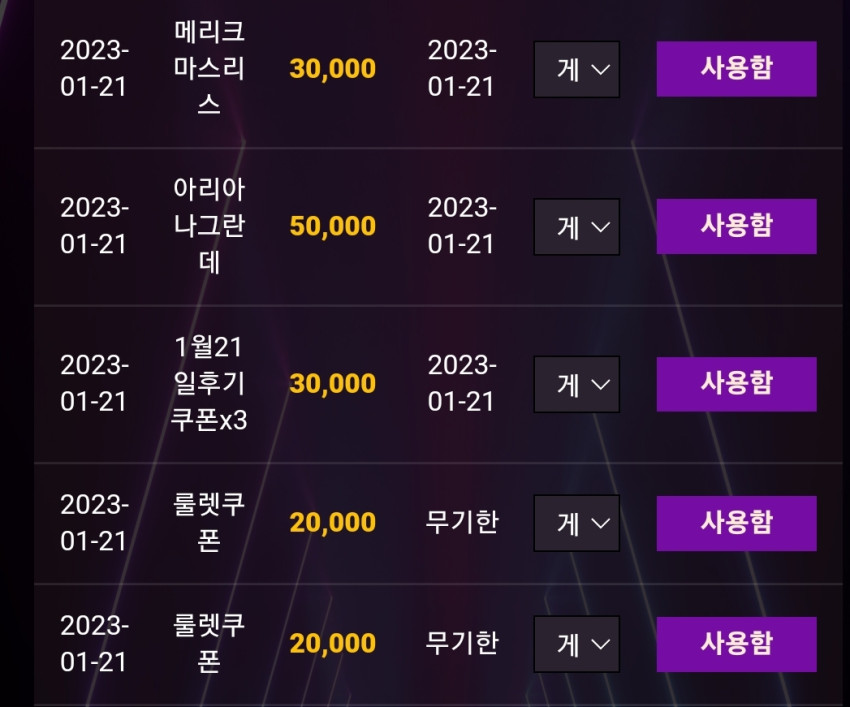Select the 1월21일후기쿠폰x3 coupon name
Screen dimensions: 850x707
click(x=209, y=383)
